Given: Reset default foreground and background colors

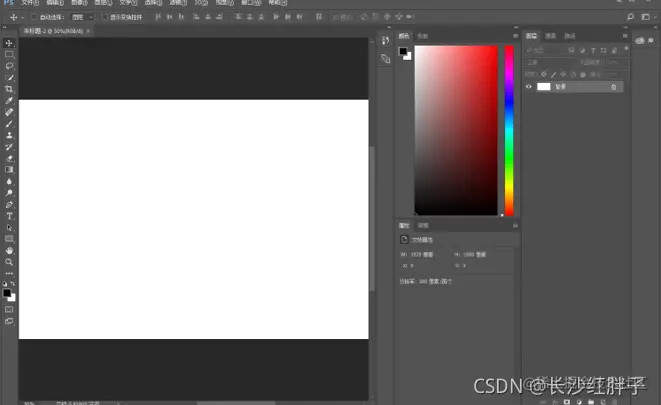Looking at the screenshot, I should (5, 284).
